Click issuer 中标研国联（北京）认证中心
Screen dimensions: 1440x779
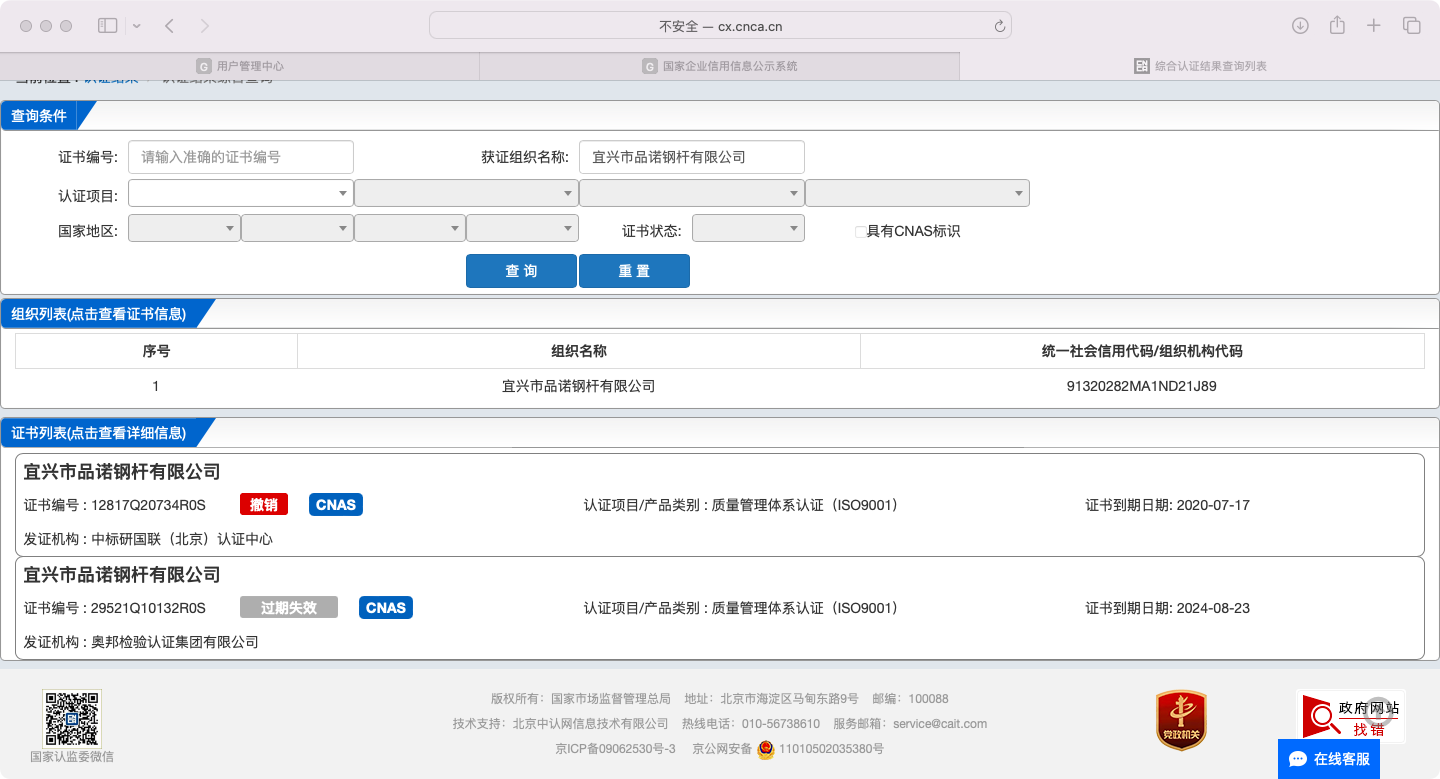182,539
